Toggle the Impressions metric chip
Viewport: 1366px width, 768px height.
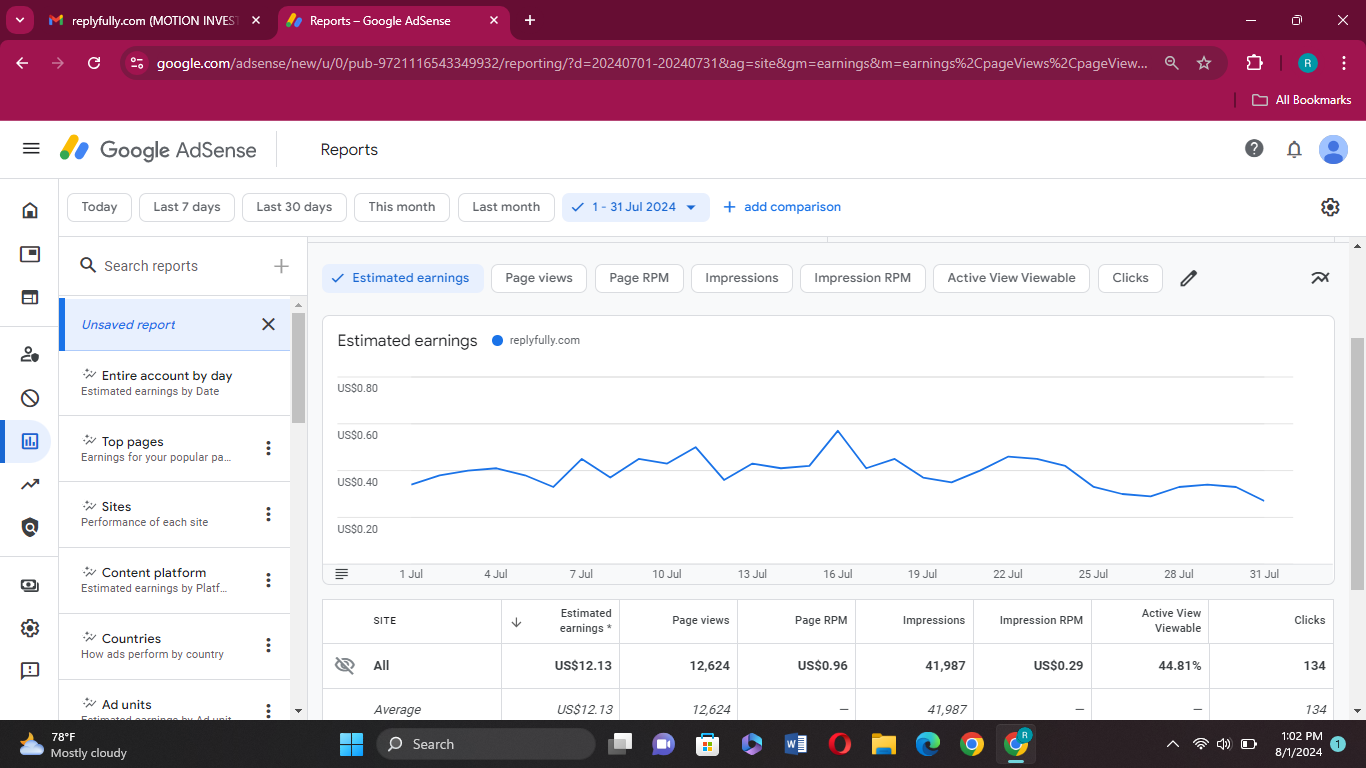coord(742,278)
